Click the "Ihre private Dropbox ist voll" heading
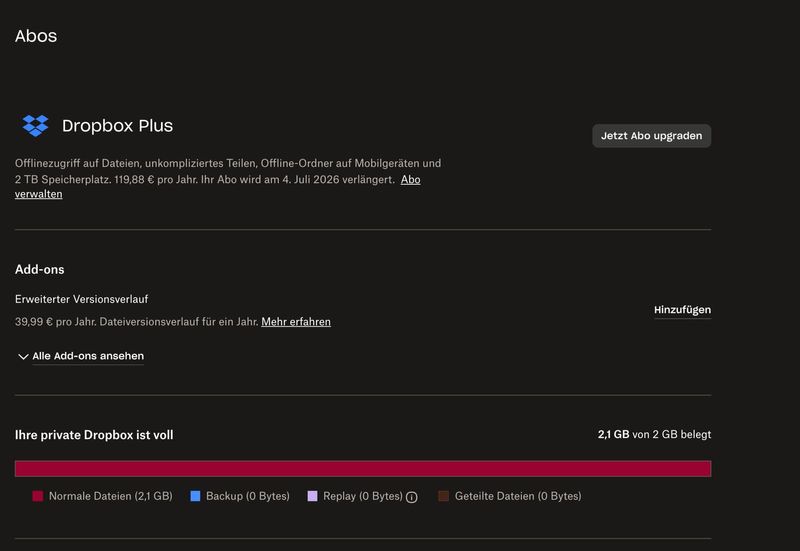The image size is (800, 551). 94,435
